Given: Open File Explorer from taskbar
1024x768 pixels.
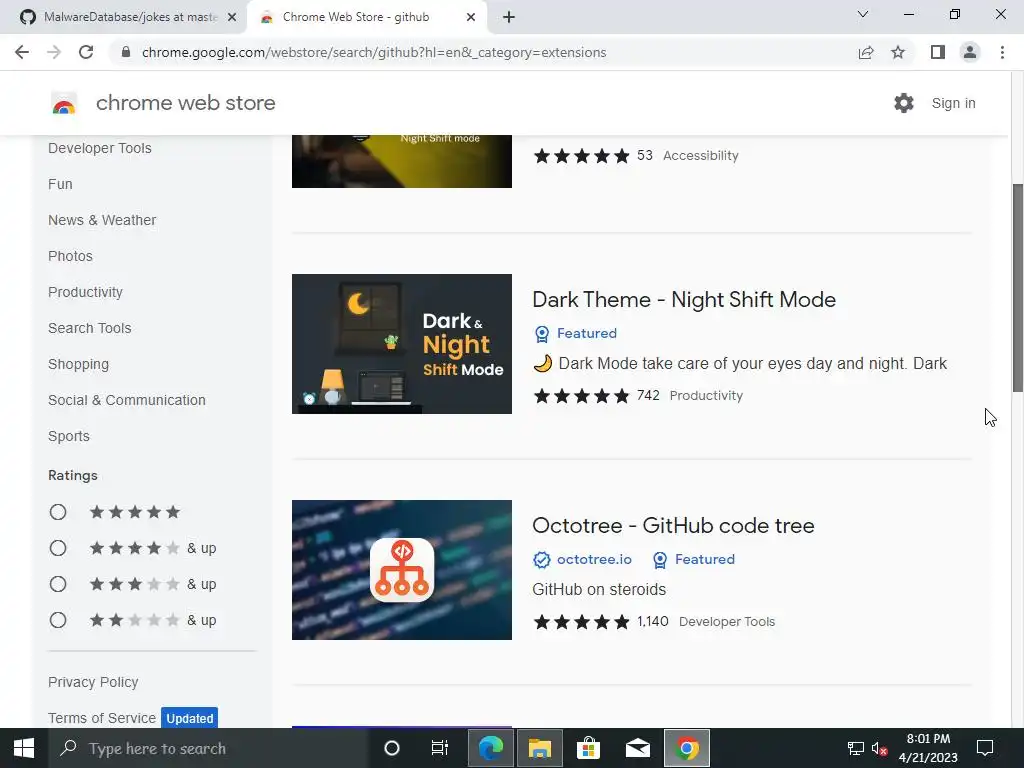Looking at the screenshot, I should [x=540, y=748].
